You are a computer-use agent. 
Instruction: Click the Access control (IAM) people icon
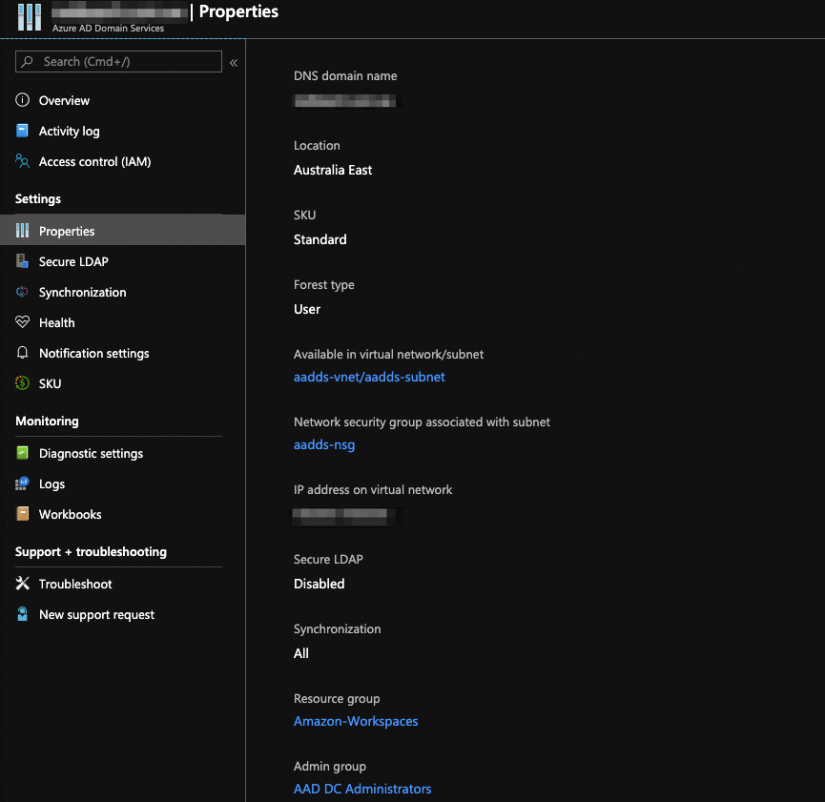tap(22, 161)
